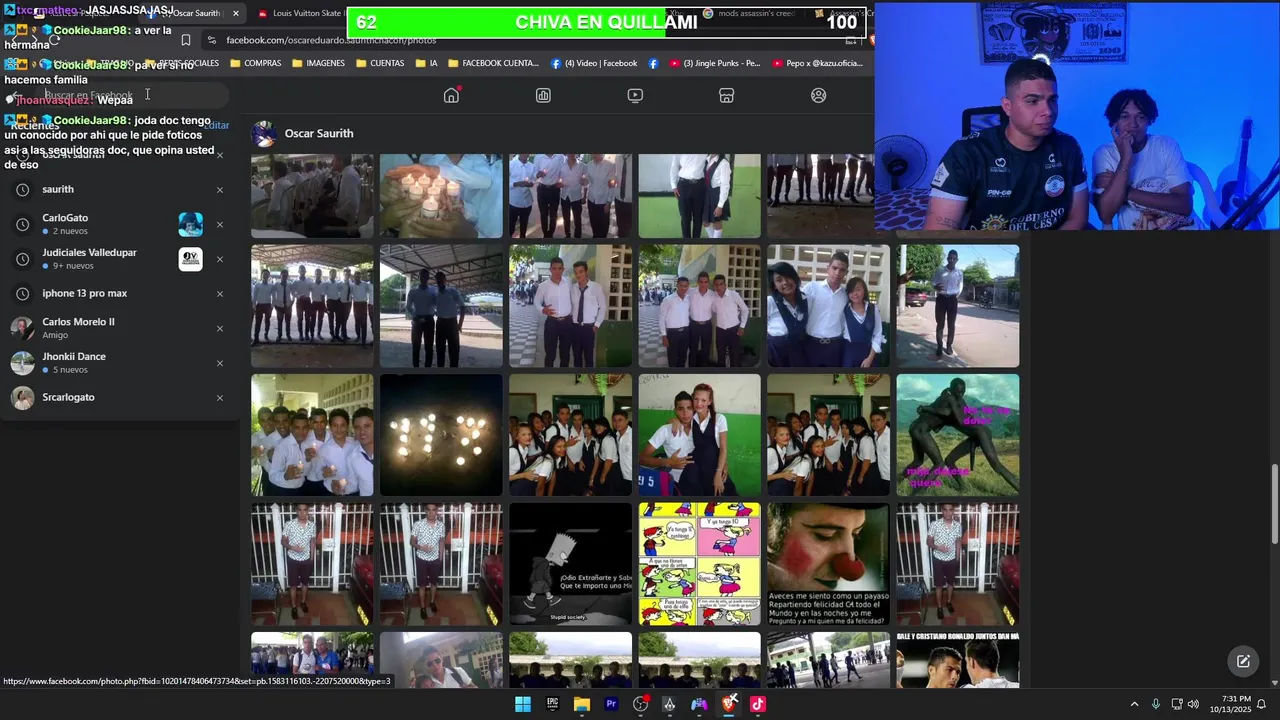Image resolution: width=1280 pixels, height=720 pixels.
Task: Open the game controller app on taskbar
Action: pyautogui.click(x=699, y=704)
